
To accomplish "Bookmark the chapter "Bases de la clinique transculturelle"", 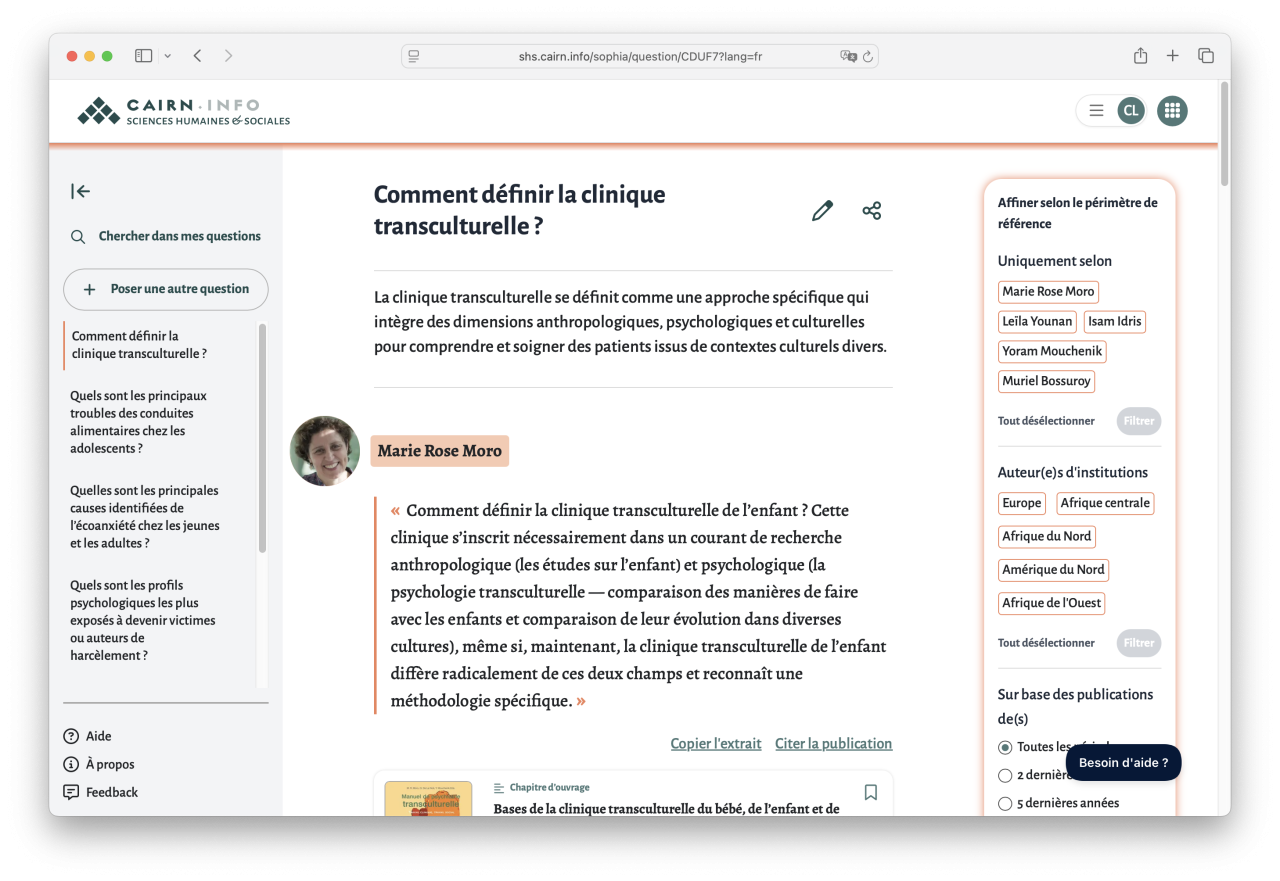I will (870, 792).
